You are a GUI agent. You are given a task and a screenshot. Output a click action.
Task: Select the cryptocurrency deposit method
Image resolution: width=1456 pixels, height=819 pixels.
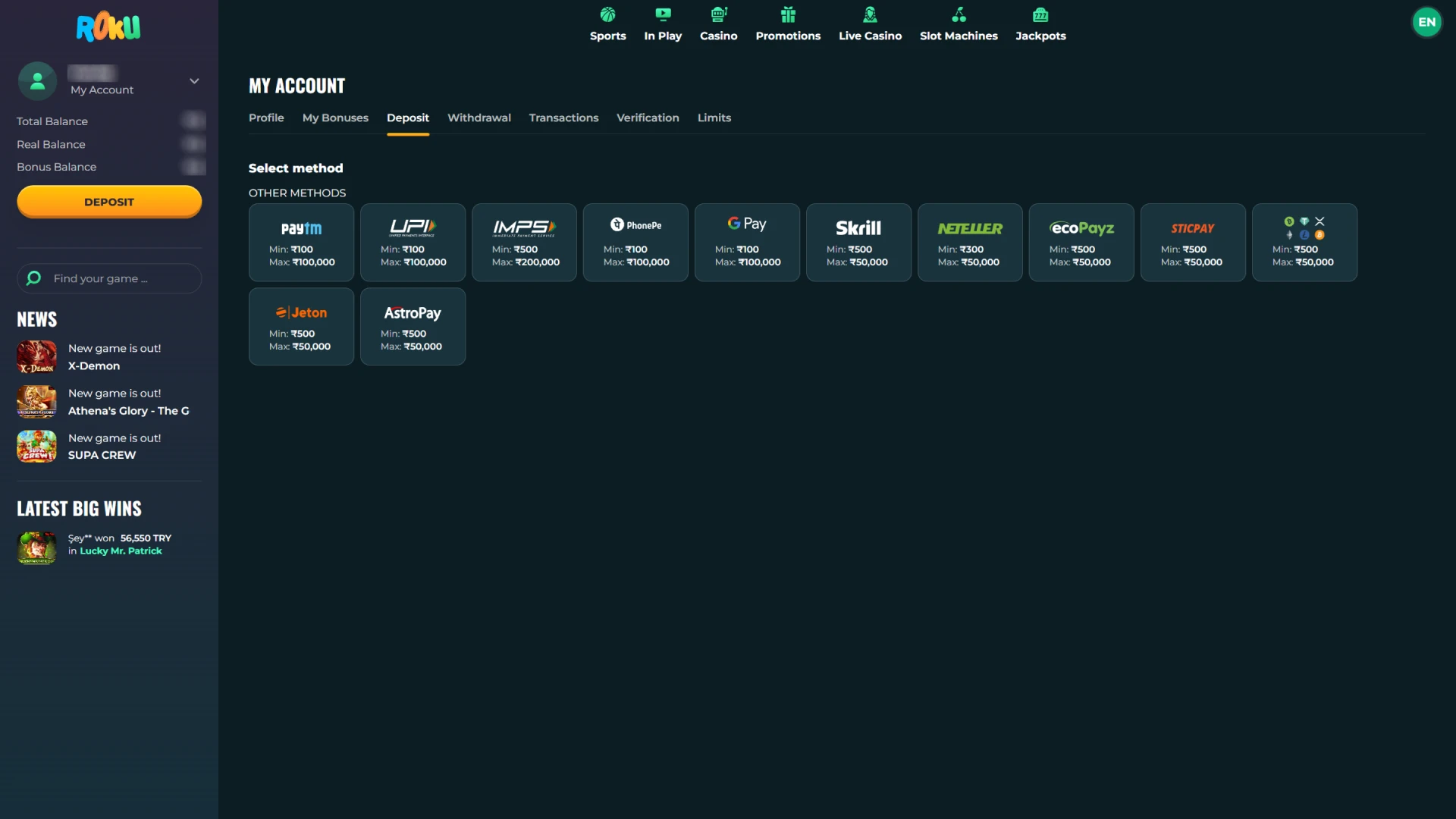[x=1304, y=243]
